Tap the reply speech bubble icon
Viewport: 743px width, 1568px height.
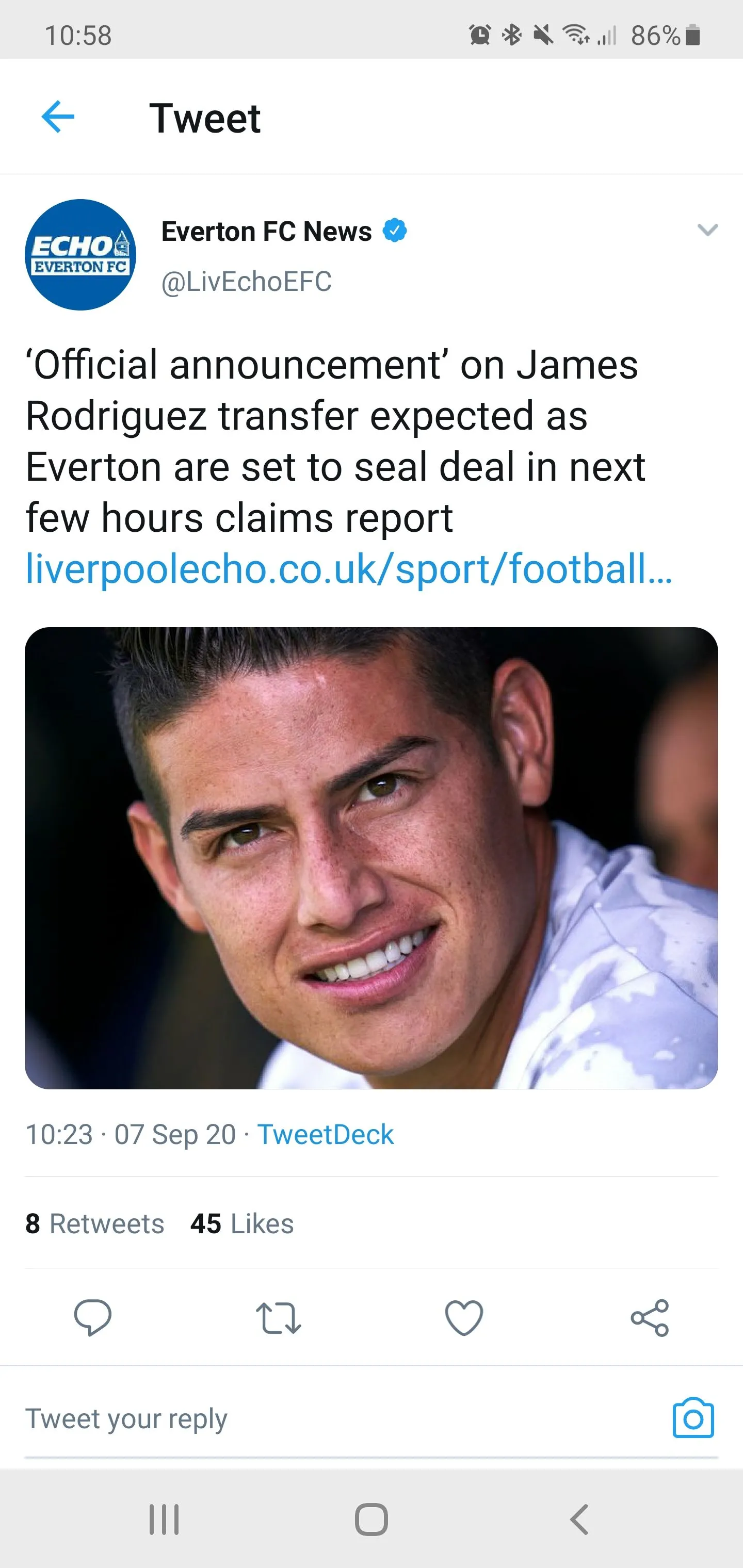click(92, 1317)
